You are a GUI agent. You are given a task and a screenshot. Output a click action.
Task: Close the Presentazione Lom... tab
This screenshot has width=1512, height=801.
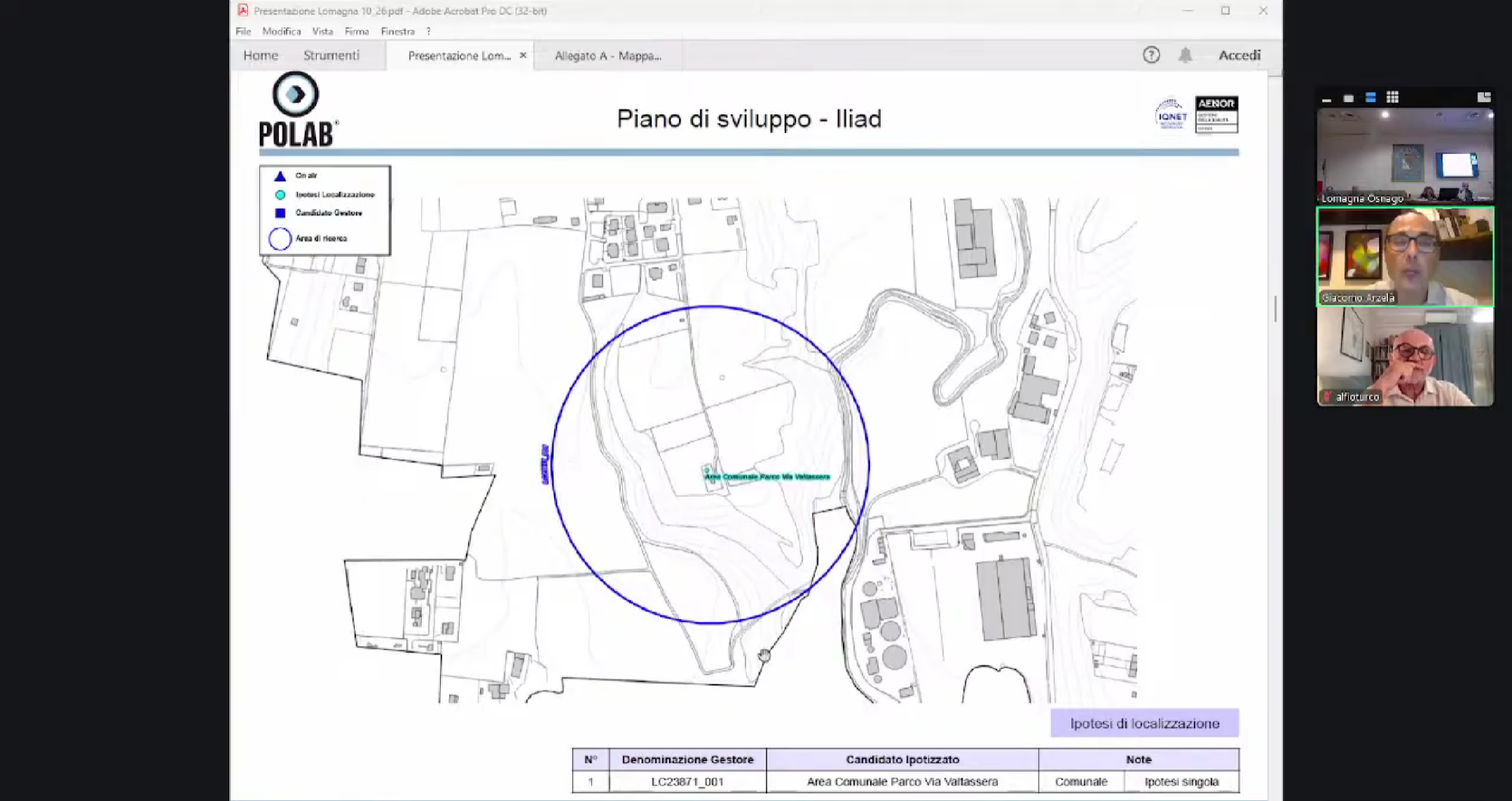point(523,55)
